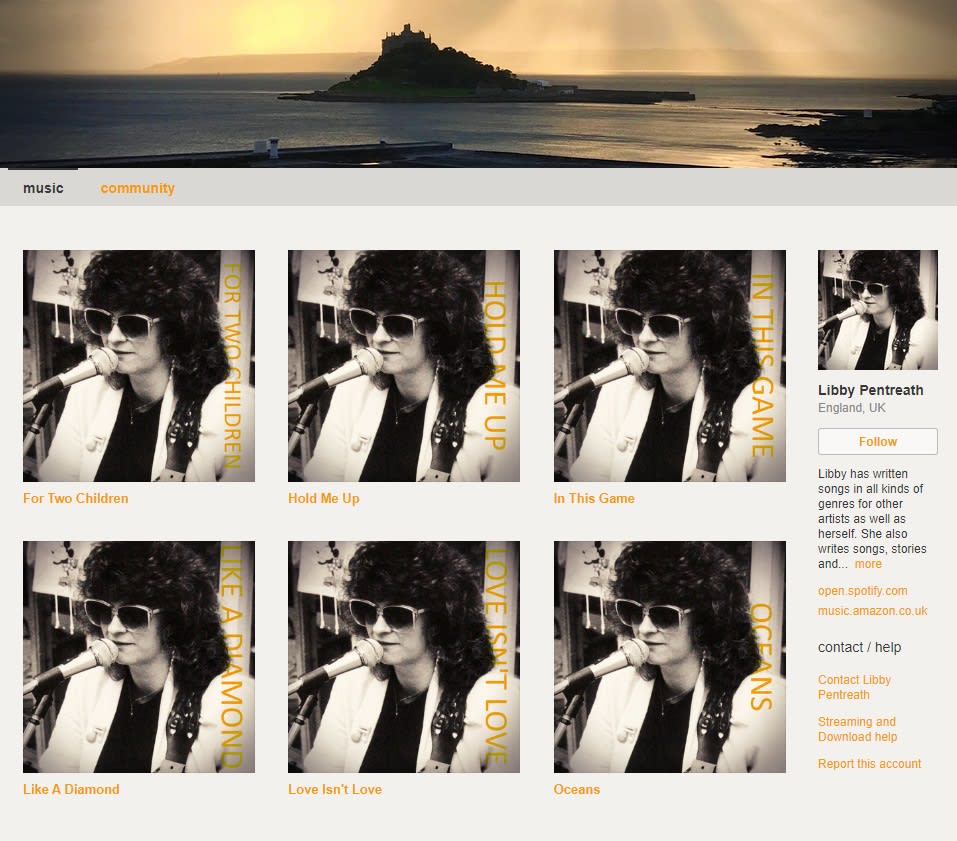Click Report this account link

[869, 764]
